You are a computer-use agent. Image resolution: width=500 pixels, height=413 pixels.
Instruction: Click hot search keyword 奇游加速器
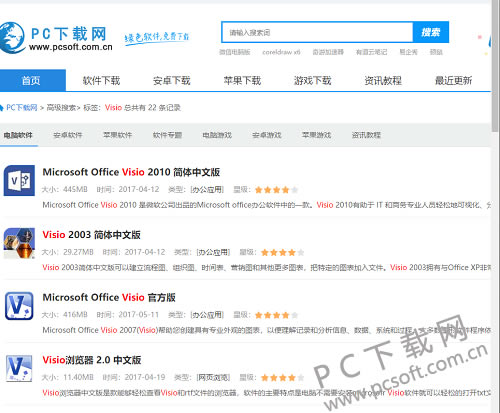coord(328,52)
